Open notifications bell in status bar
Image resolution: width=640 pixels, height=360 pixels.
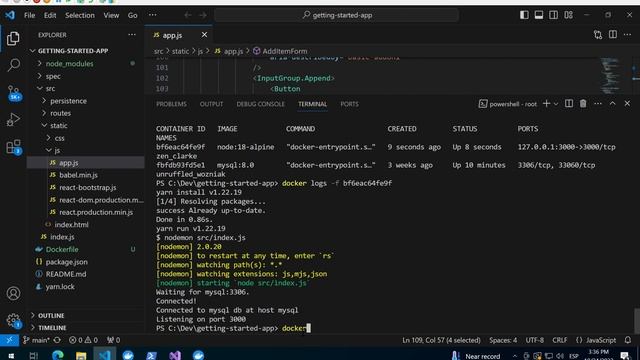click(x=628, y=340)
